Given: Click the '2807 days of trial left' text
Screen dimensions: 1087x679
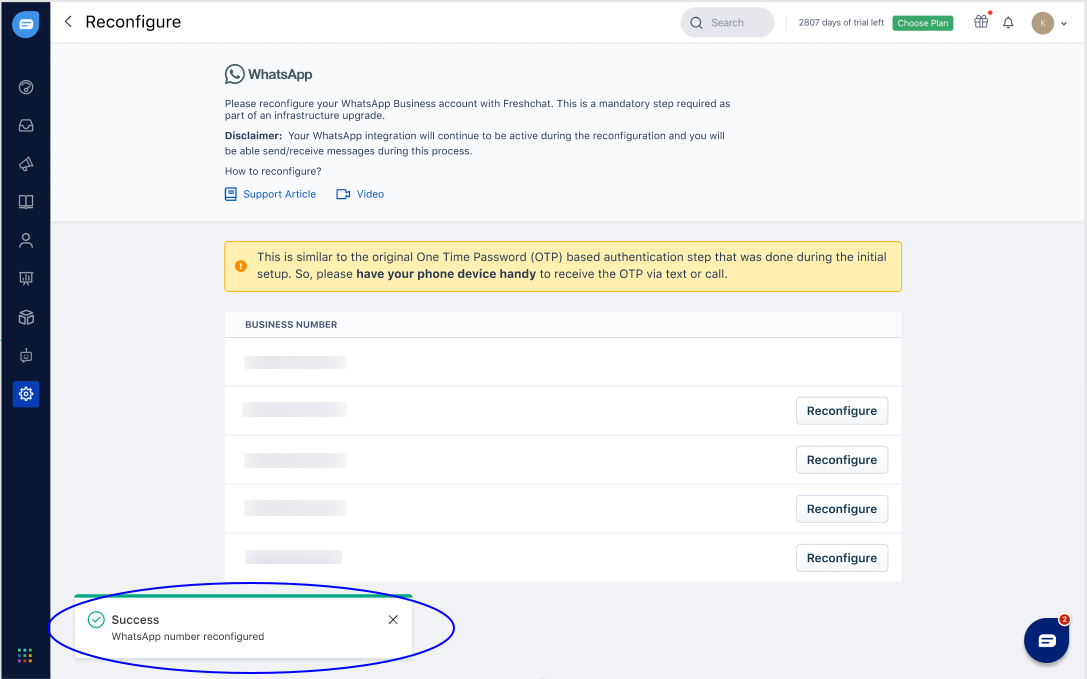Looking at the screenshot, I should click(841, 23).
